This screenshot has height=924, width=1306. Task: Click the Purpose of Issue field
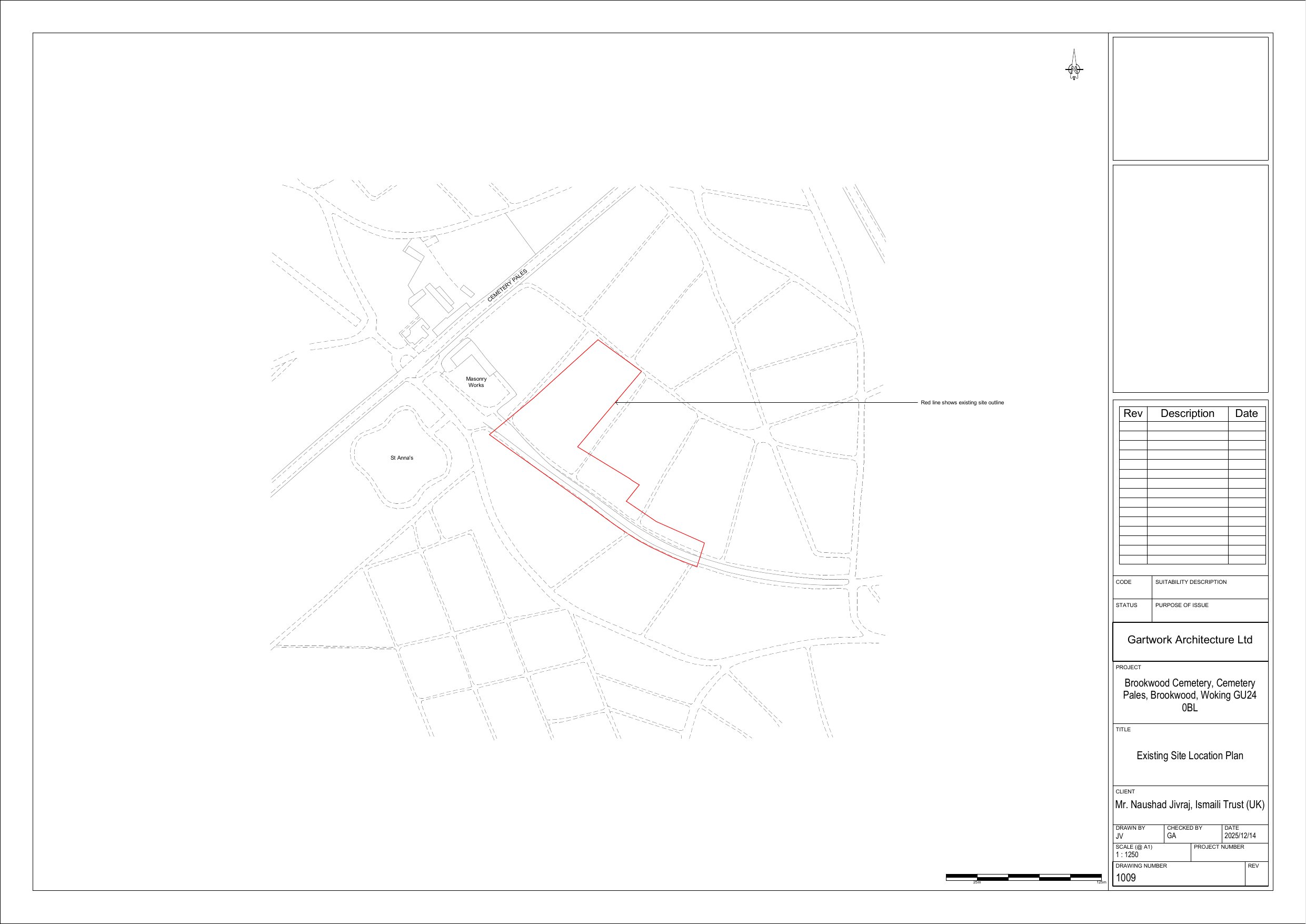click(x=1181, y=605)
